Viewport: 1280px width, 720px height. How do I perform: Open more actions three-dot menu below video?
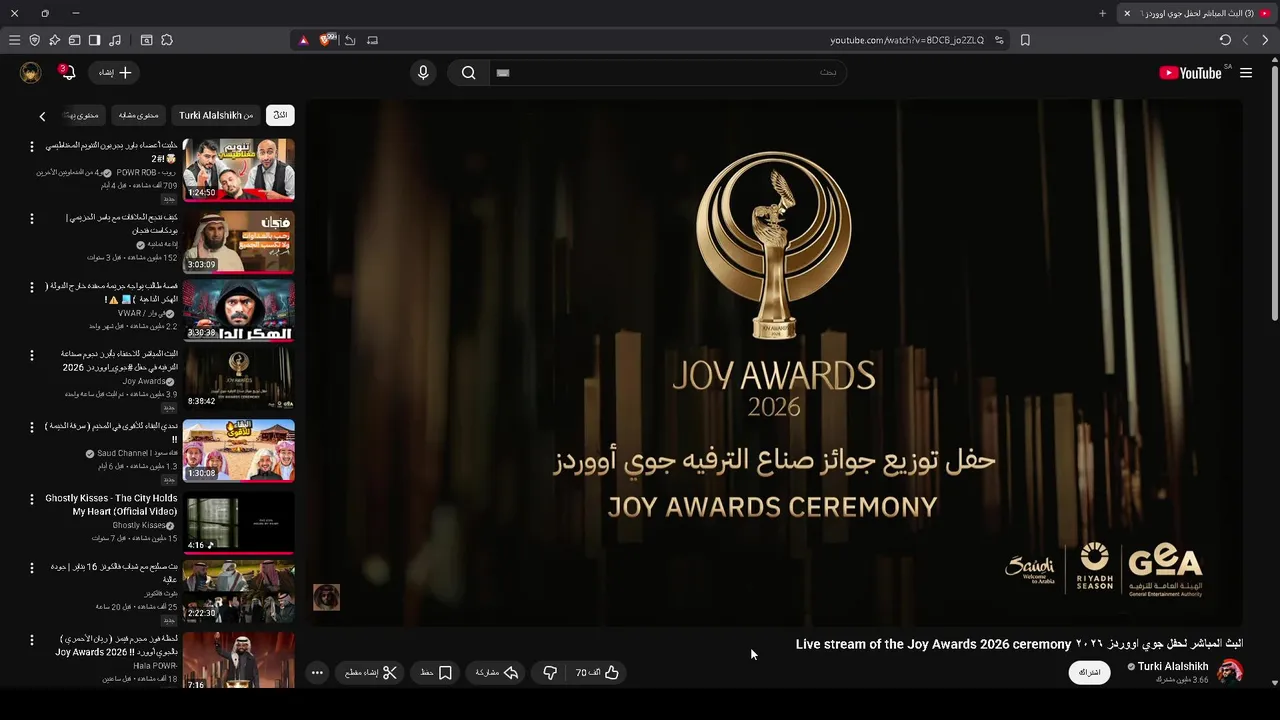point(317,673)
